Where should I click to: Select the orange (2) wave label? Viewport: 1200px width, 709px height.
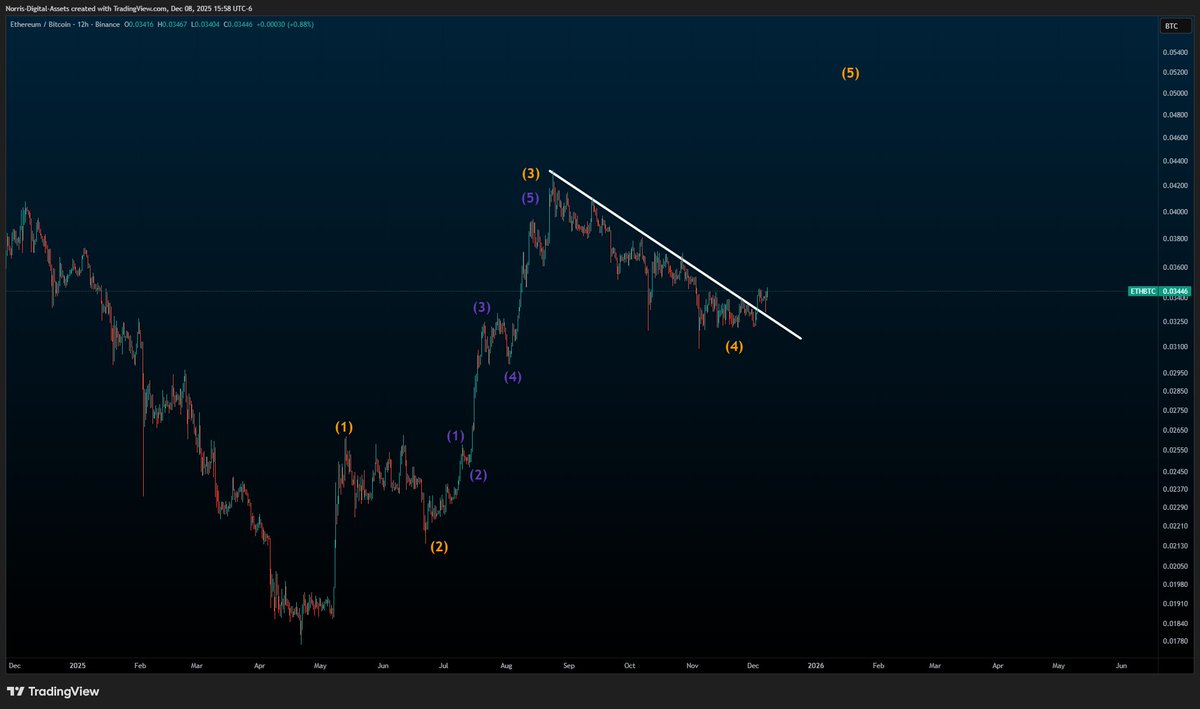click(x=439, y=547)
